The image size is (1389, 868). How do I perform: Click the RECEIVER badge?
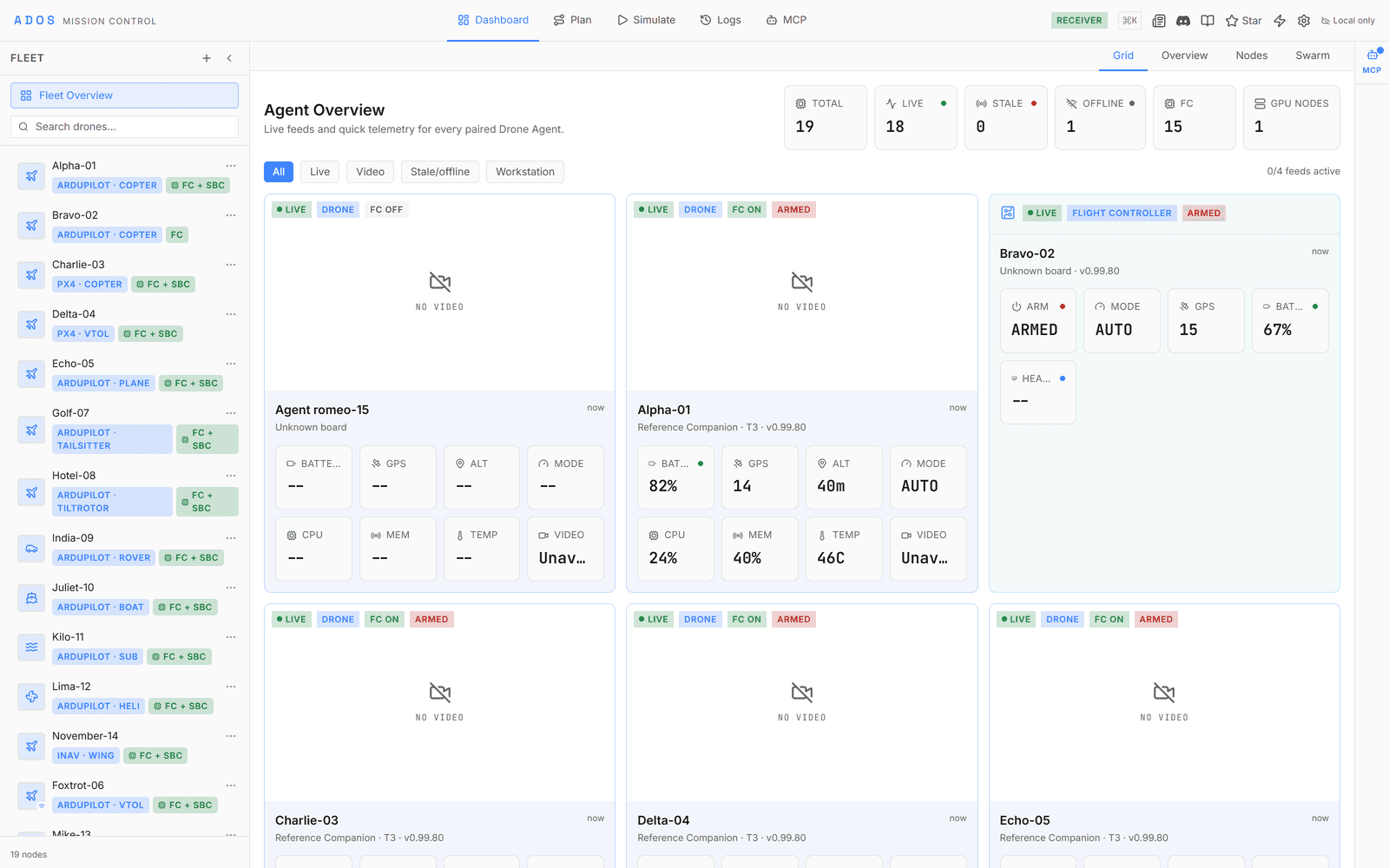point(1079,21)
